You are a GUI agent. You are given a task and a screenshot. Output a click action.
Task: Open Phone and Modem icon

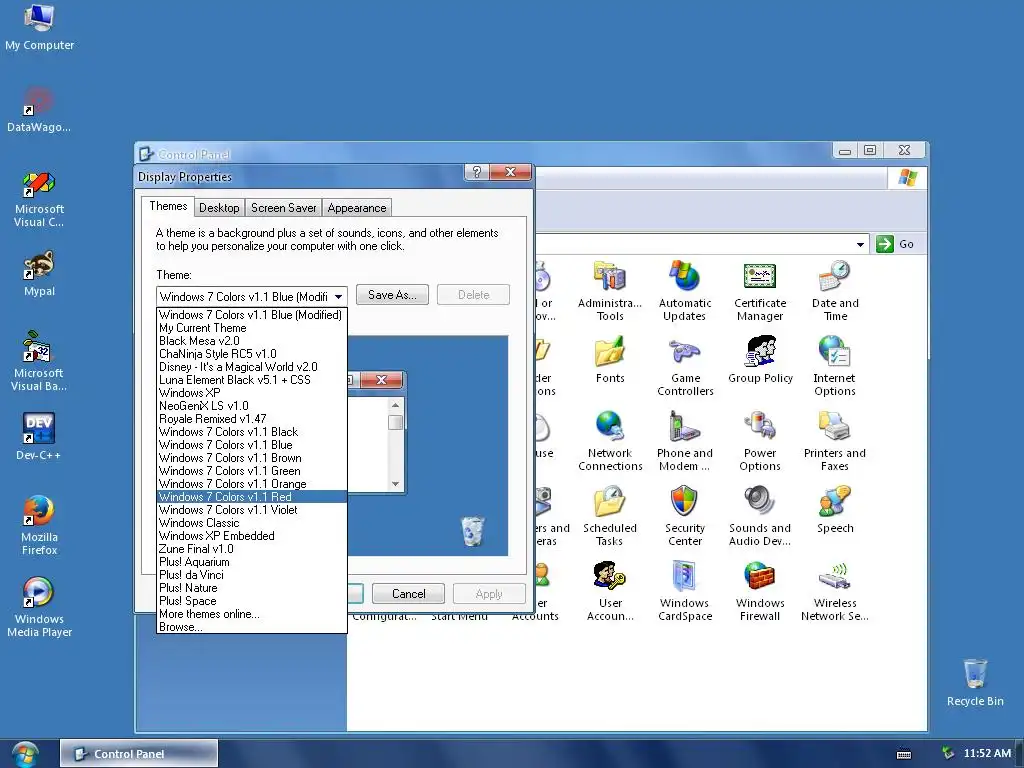coord(684,441)
